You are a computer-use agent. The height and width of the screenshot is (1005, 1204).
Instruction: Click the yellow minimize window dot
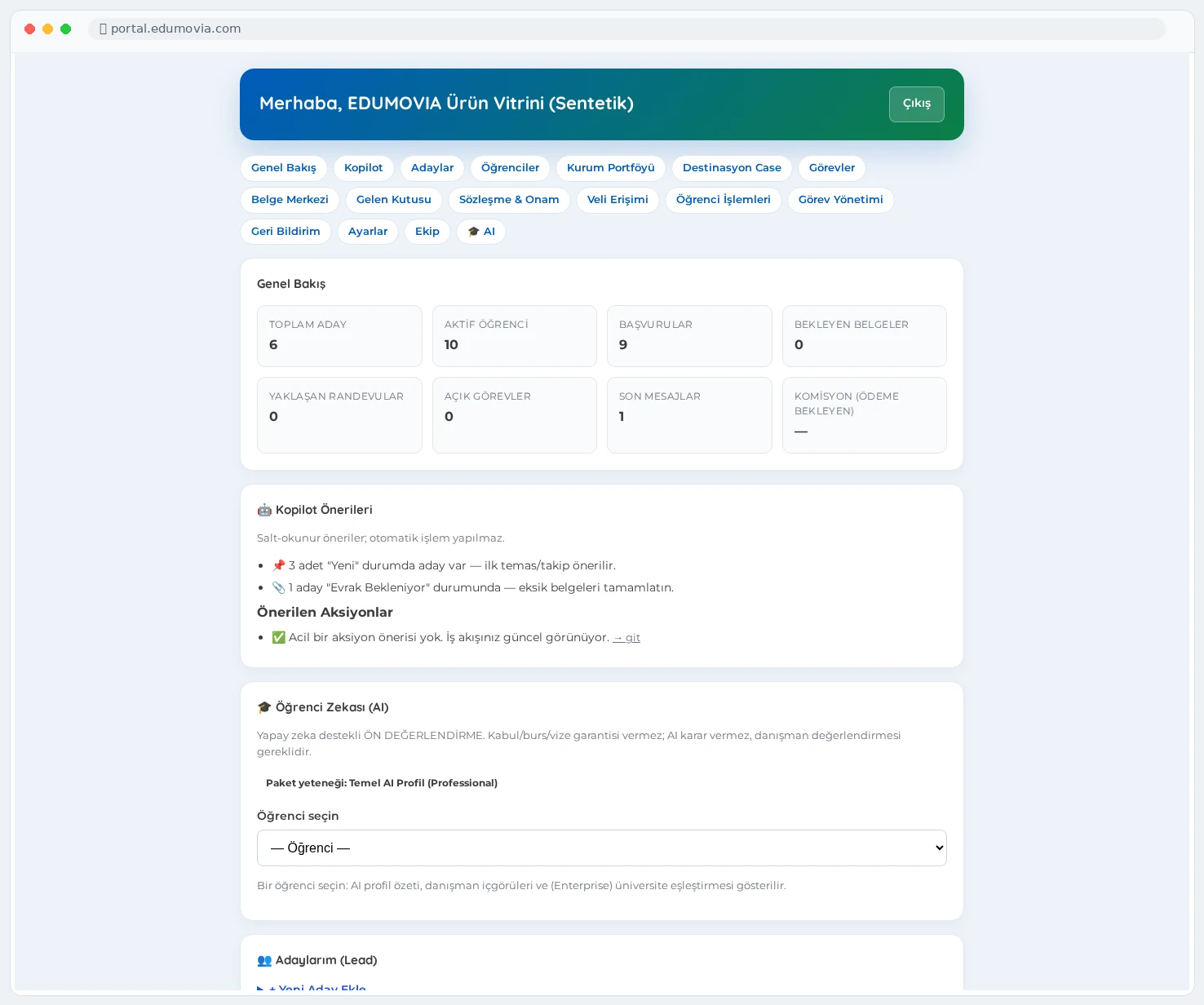(x=47, y=29)
